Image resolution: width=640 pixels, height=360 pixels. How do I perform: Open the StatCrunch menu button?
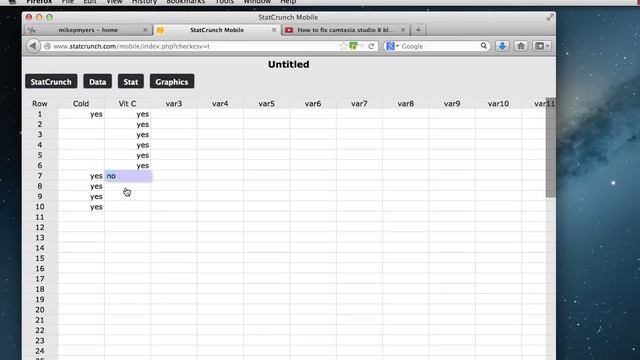(x=51, y=82)
